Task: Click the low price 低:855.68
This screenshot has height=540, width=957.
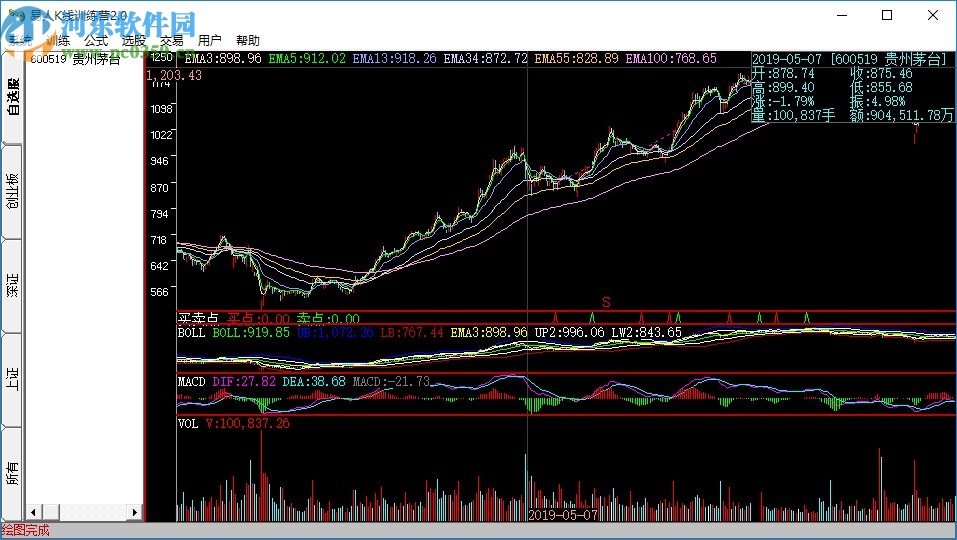Action: click(881, 87)
